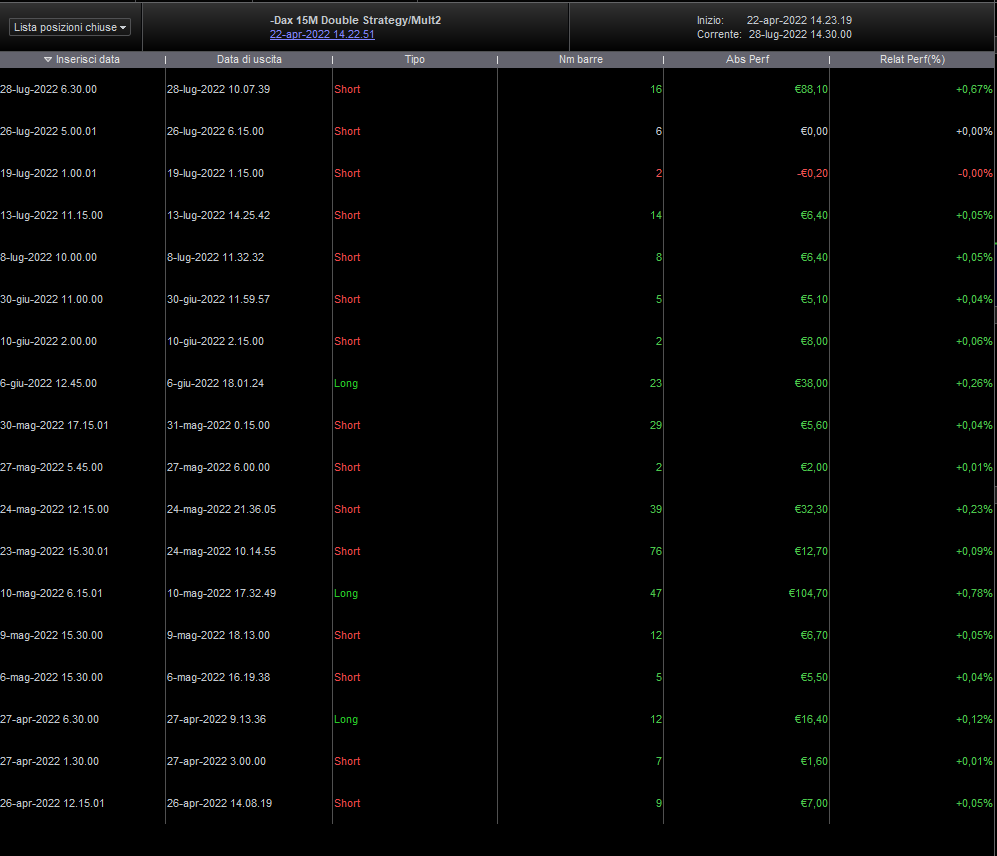
Task: Select entry date 10-mag-2022 6.15.01
Action: [52, 593]
